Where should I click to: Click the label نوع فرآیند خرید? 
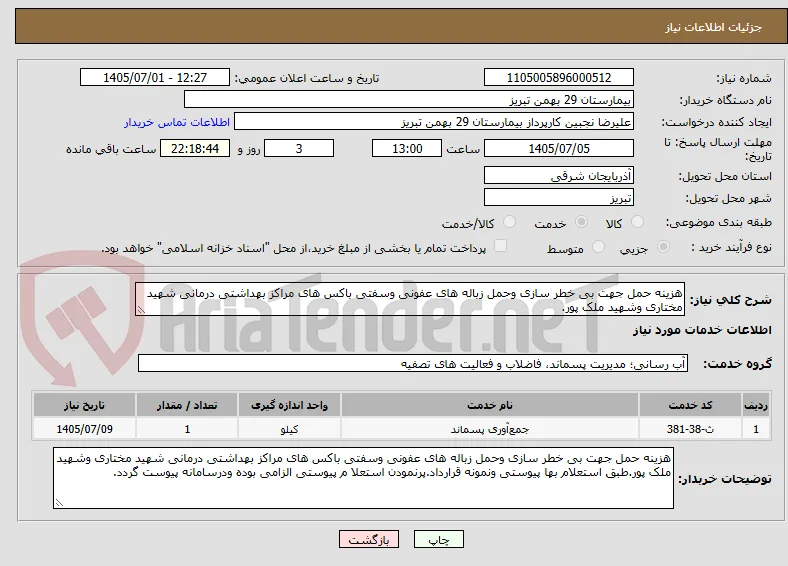(731, 247)
